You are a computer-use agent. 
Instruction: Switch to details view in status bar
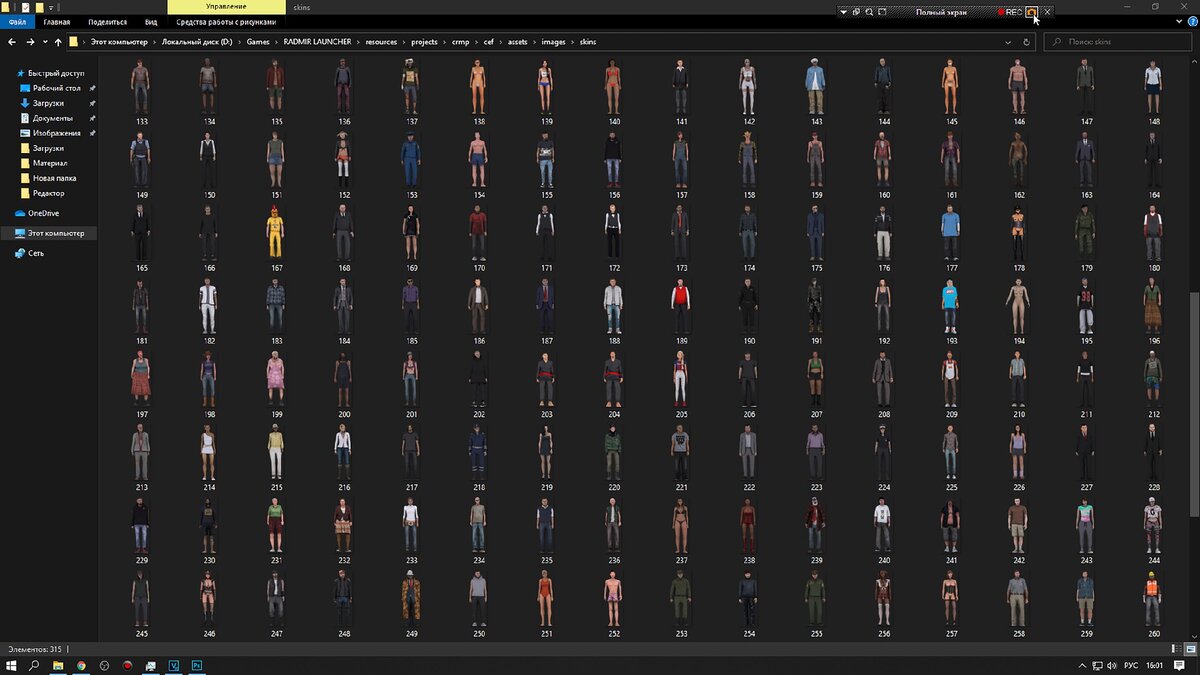(x=1177, y=649)
